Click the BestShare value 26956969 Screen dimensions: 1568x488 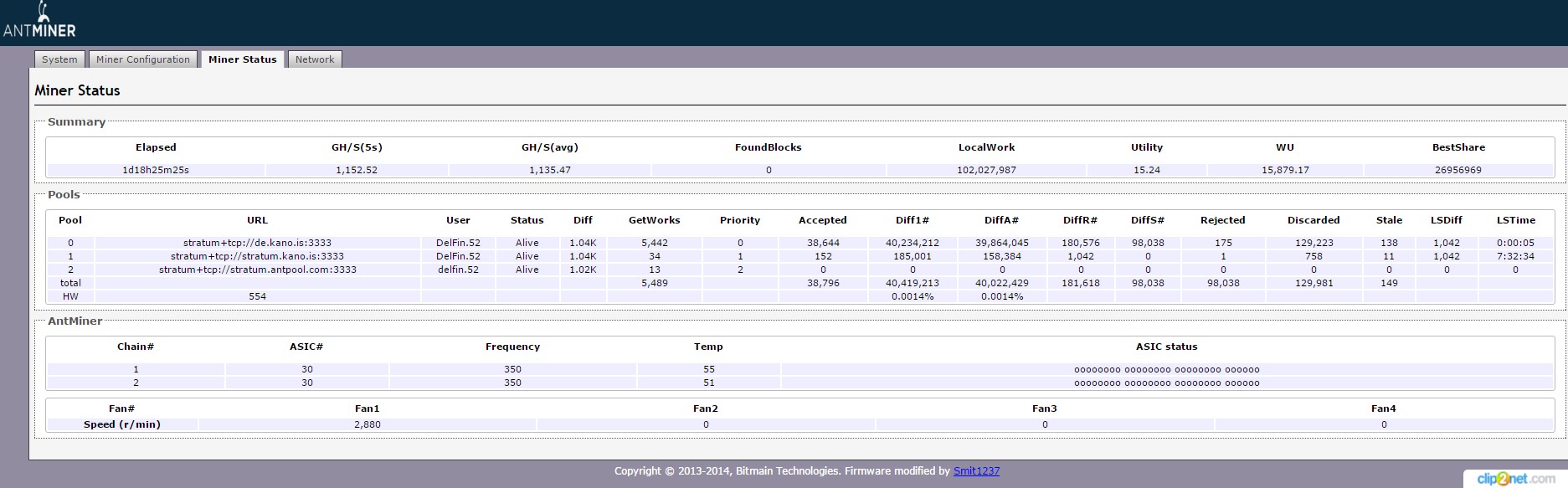1458,170
